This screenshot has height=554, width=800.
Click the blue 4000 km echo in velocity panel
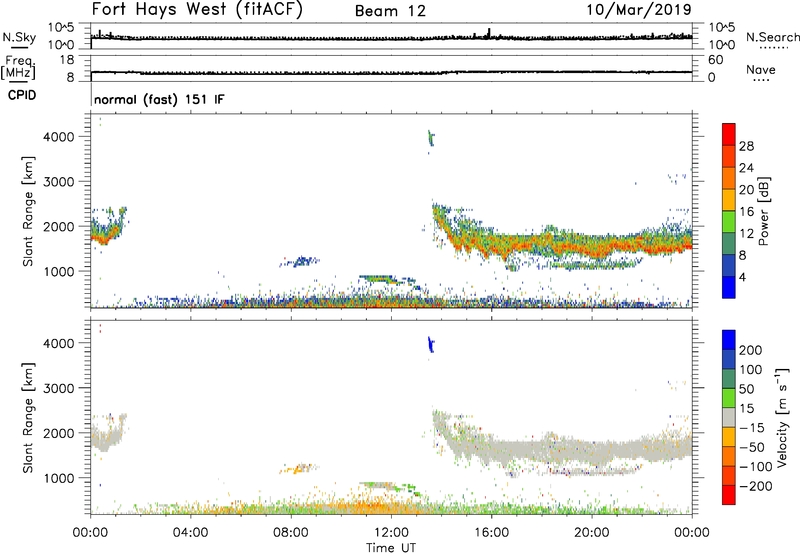[x=431, y=344]
